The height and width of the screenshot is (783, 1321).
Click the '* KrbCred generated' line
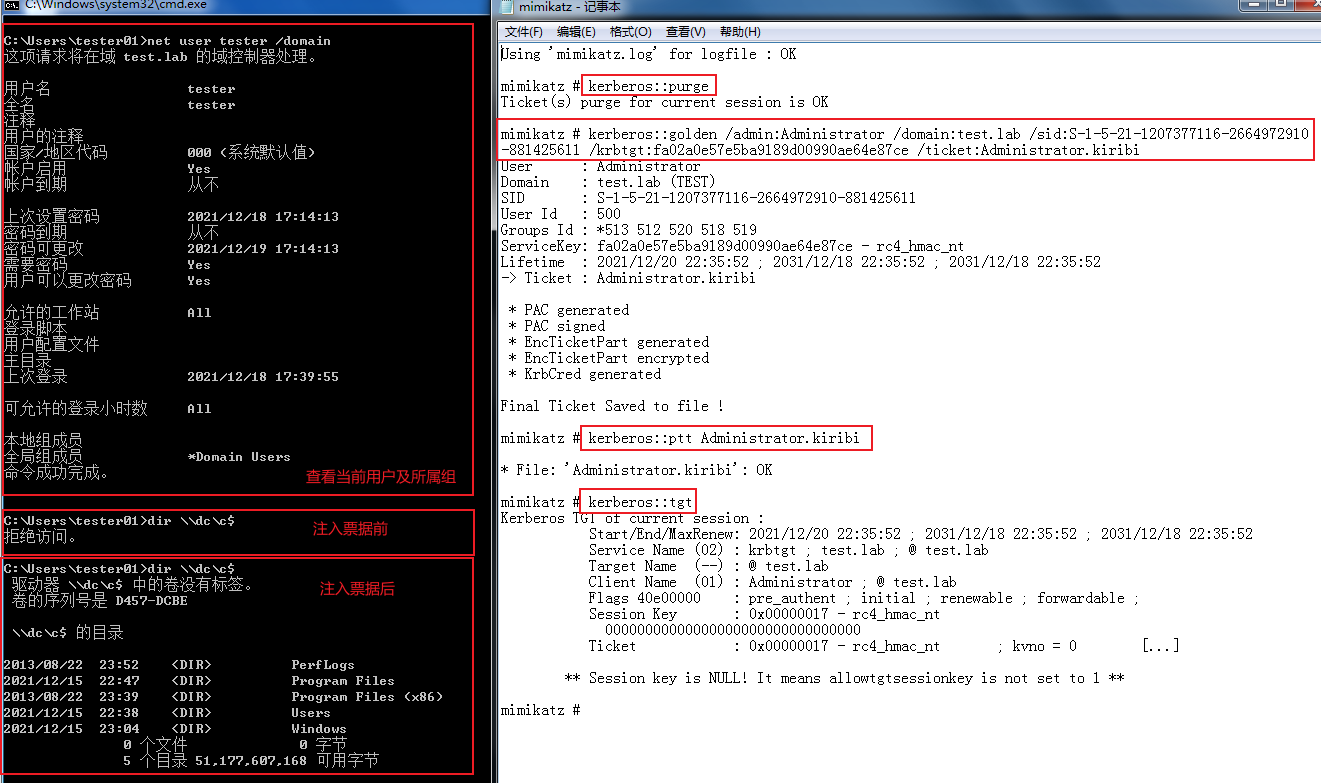click(x=584, y=374)
